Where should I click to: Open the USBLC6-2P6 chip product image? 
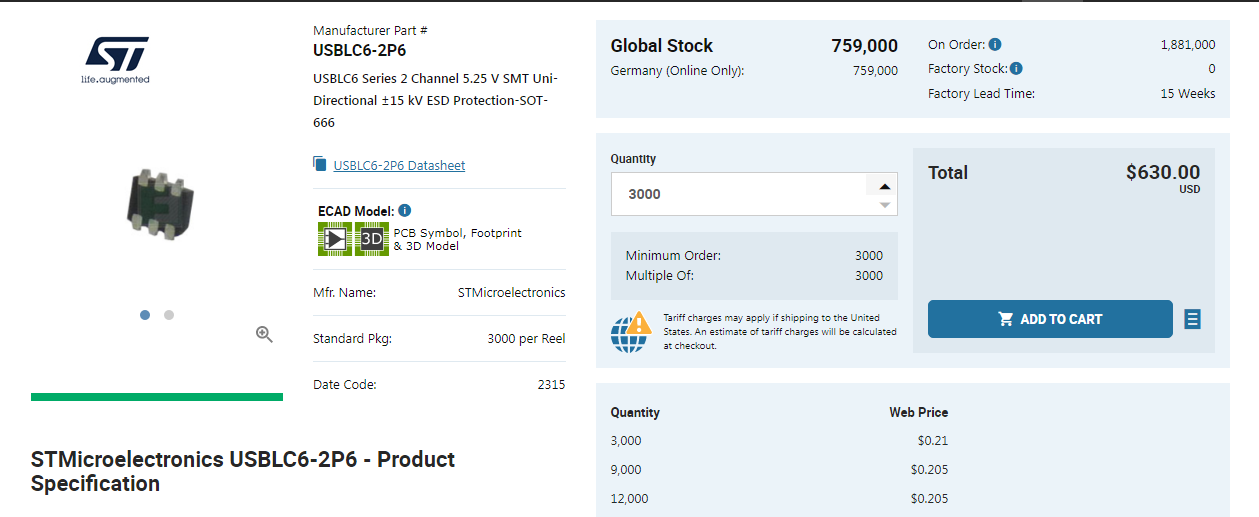coord(160,203)
